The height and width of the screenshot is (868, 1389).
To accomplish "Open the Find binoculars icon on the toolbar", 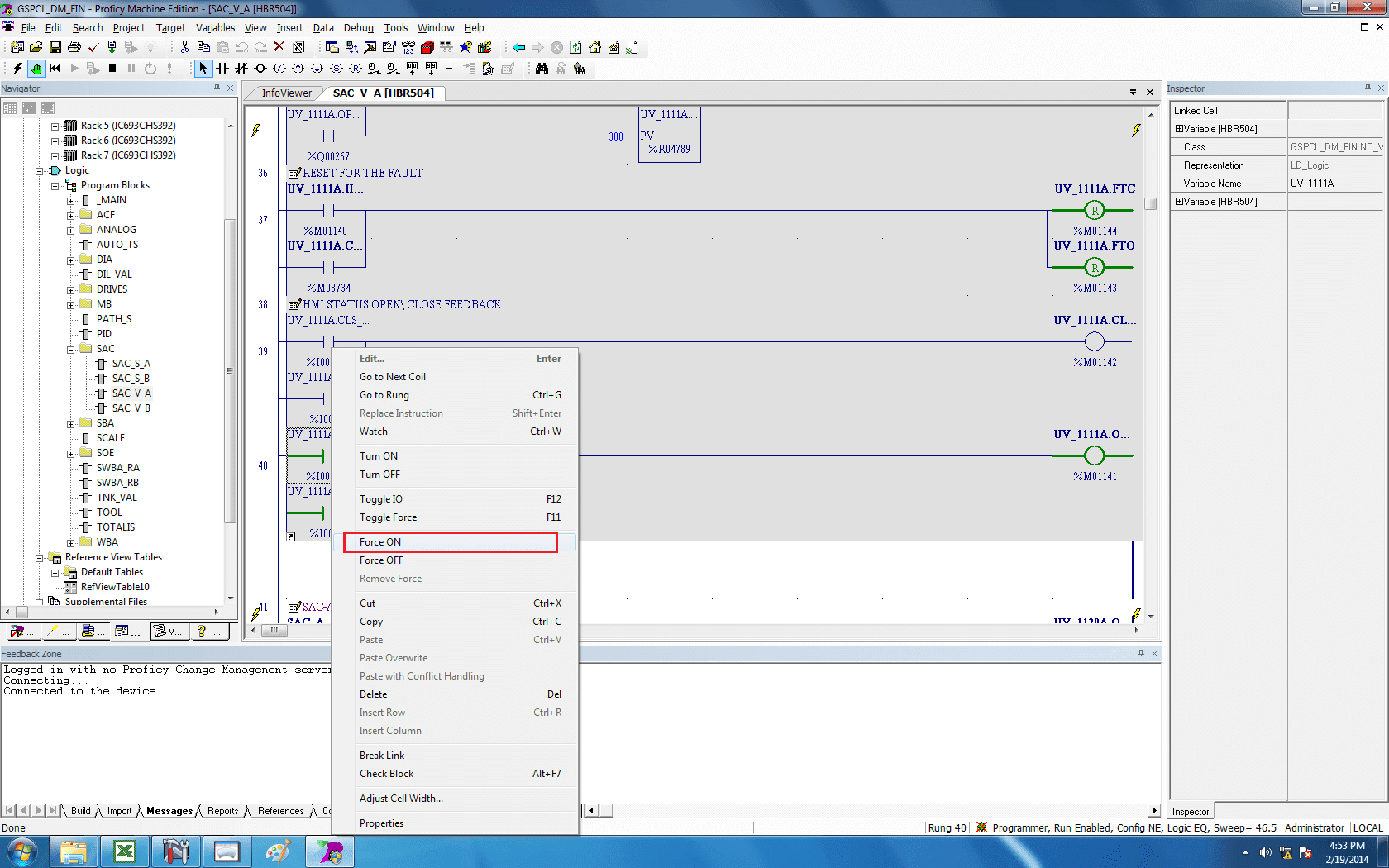I will coord(542,69).
